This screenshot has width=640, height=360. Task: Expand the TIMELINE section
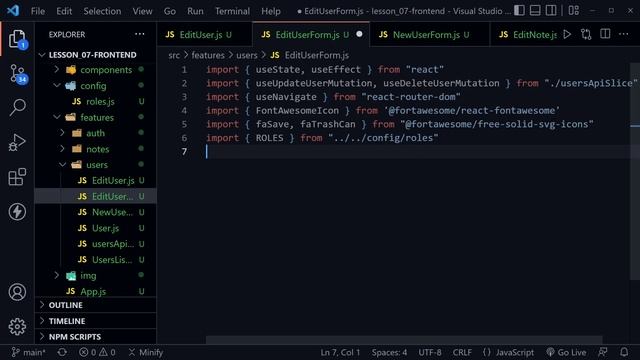(x=96, y=321)
